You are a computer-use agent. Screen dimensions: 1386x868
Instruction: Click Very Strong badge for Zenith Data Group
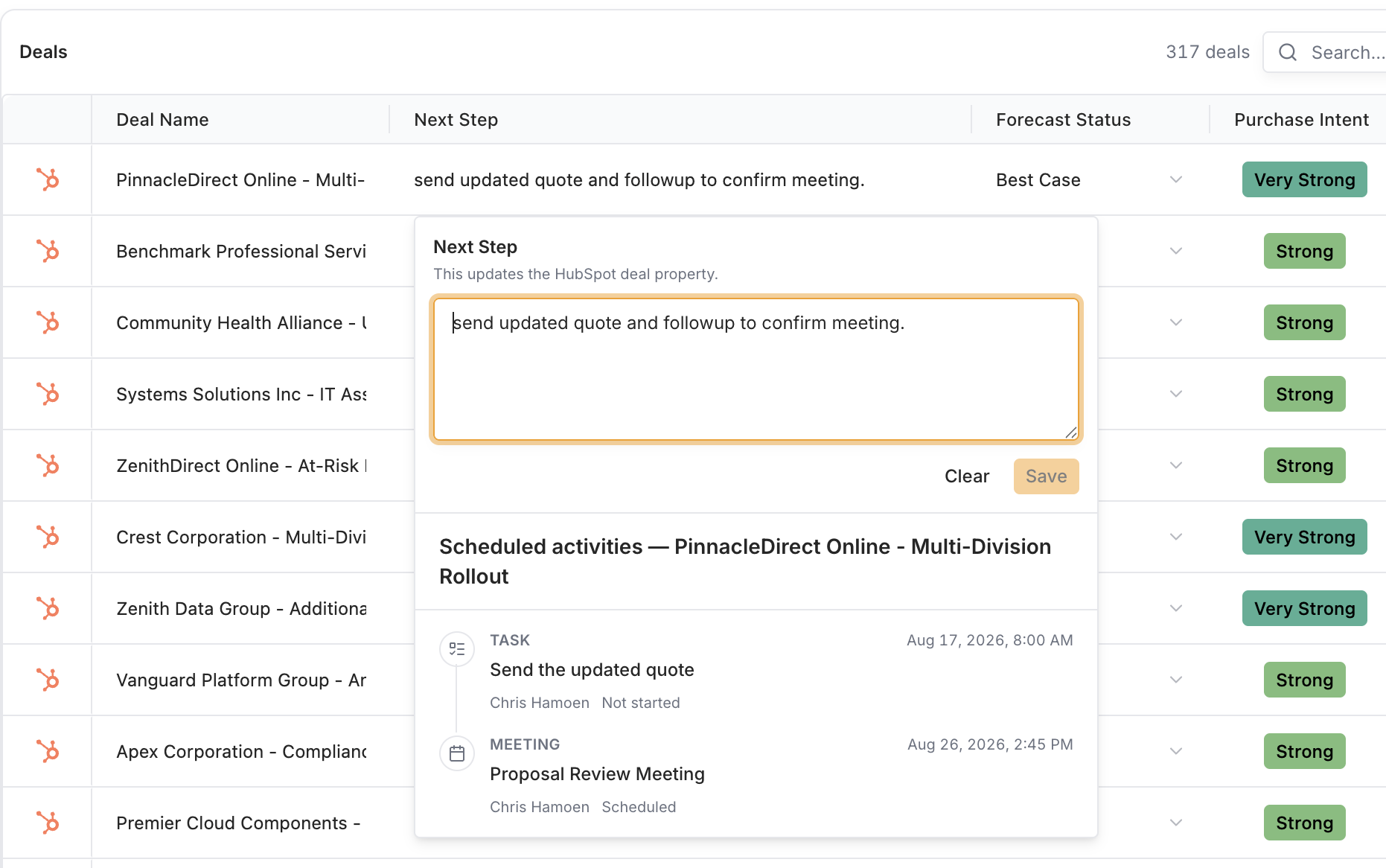1304,608
